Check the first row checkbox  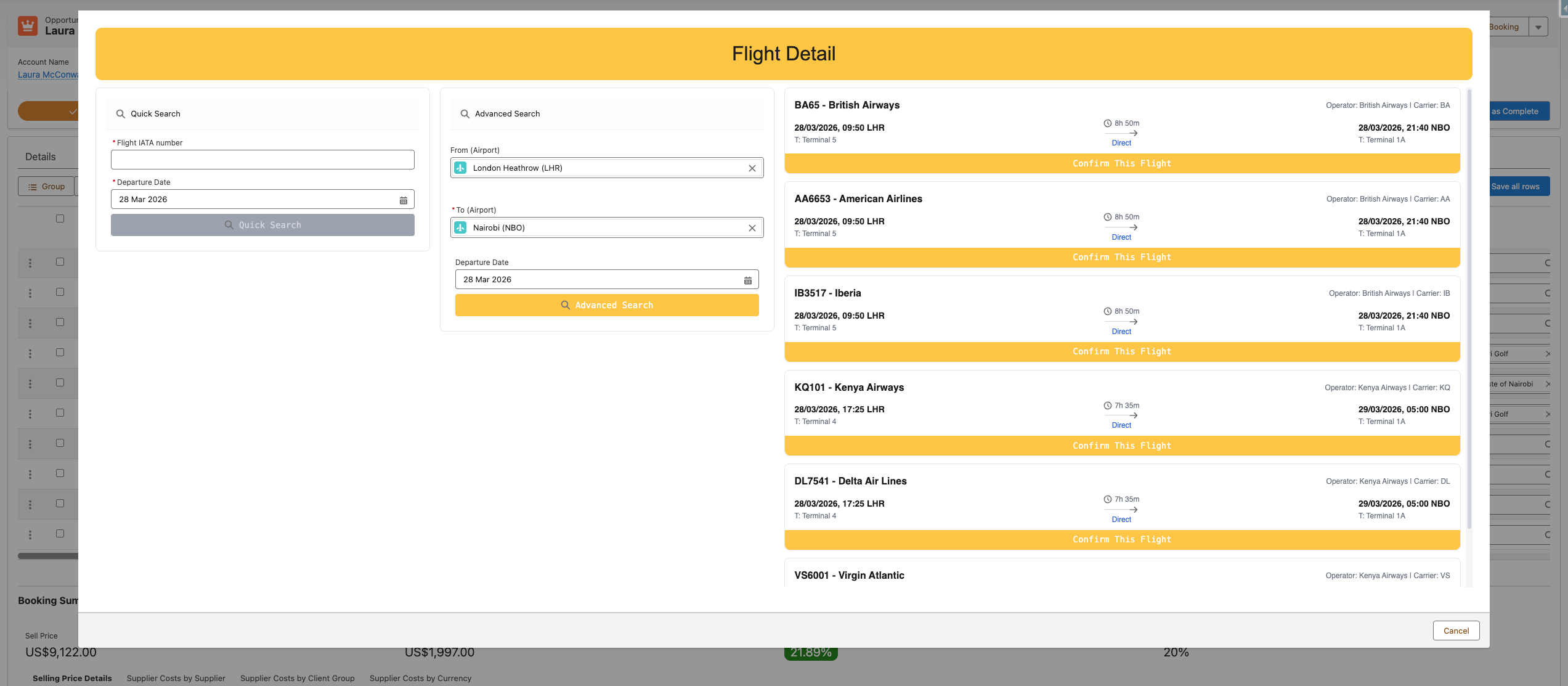pyautogui.click(x=60, y=261)
